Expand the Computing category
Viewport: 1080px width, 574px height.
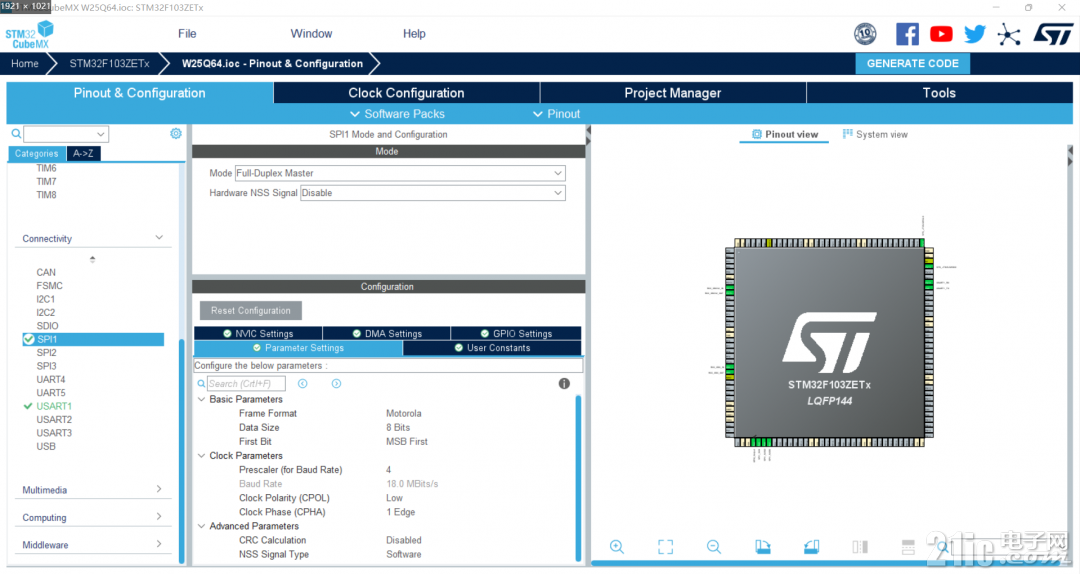pos(159,517)
